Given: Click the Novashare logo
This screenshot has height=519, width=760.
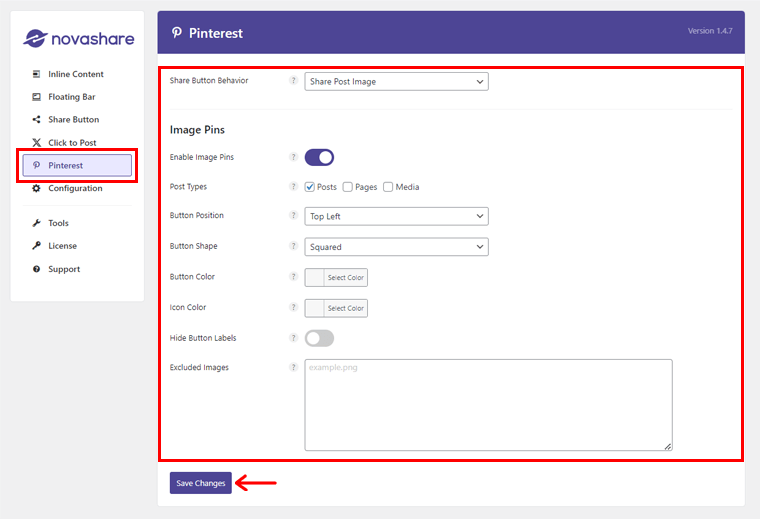Looking at the screenshot, I should [79, 38].
